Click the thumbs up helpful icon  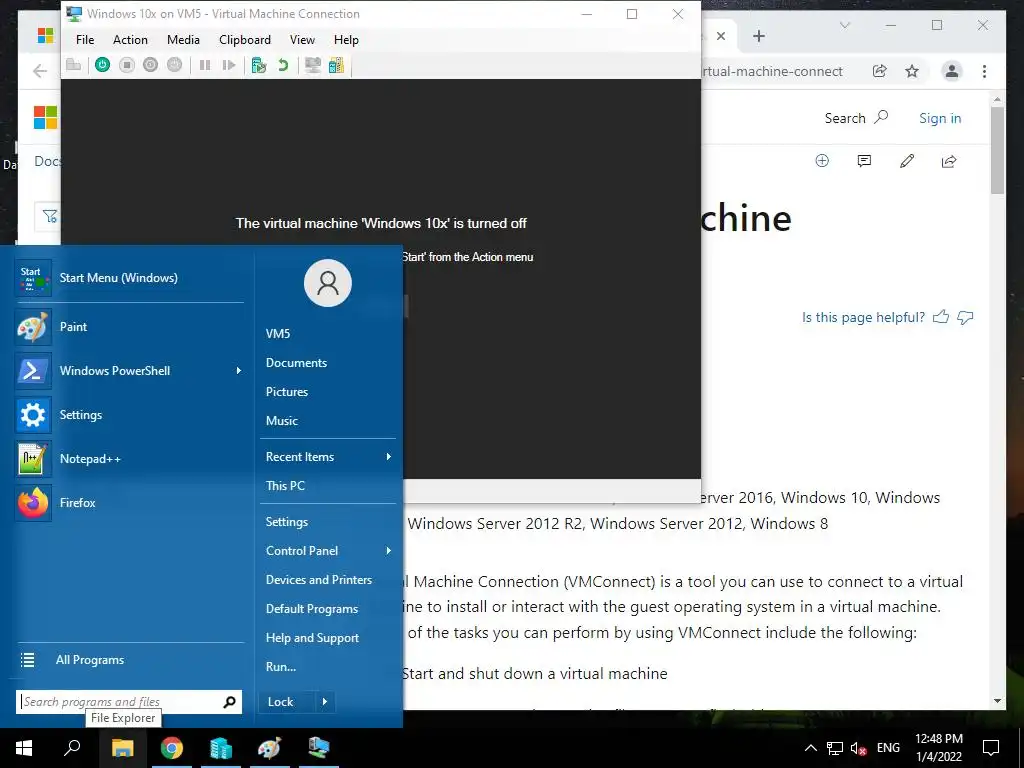point(941,317)
